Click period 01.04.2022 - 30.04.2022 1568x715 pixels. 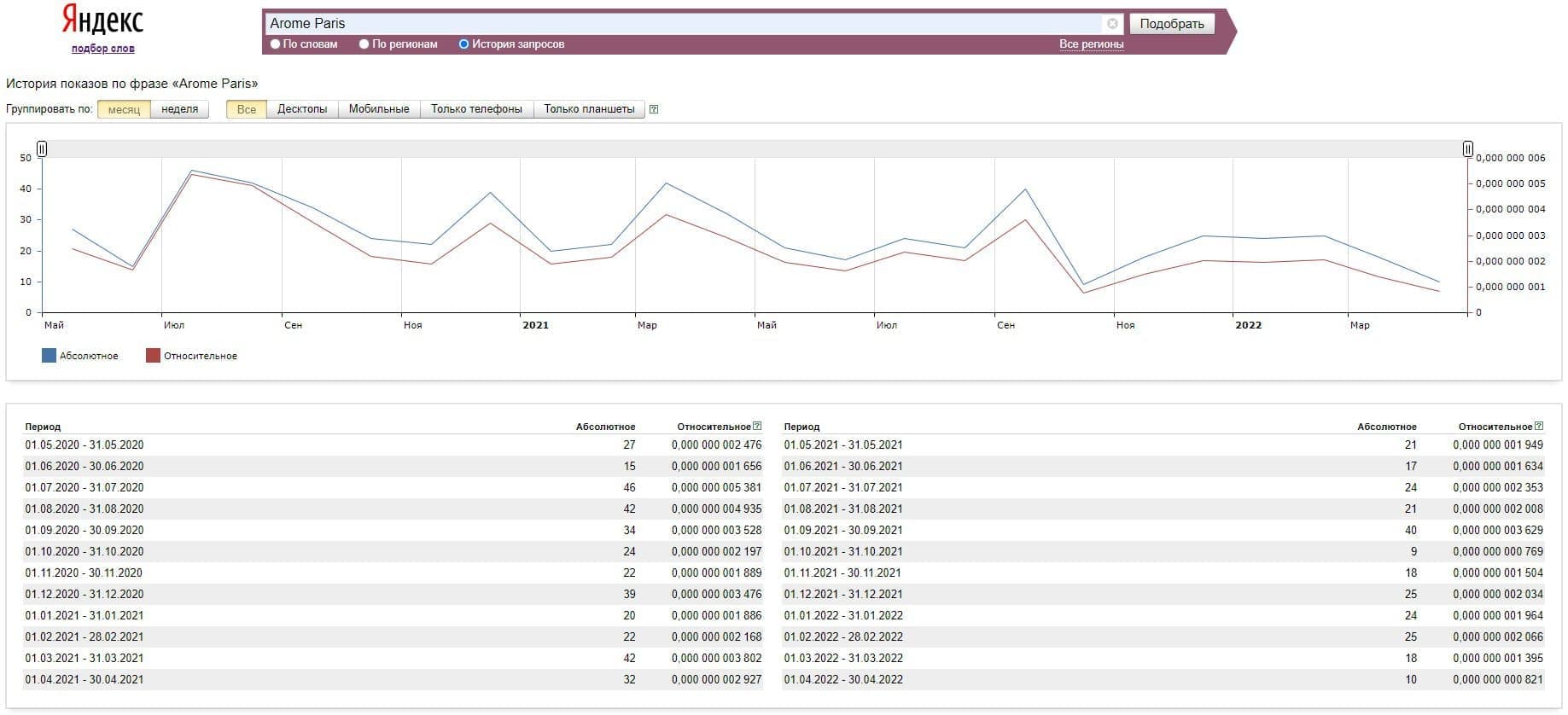pyautogui.click(x=843, y=680)
